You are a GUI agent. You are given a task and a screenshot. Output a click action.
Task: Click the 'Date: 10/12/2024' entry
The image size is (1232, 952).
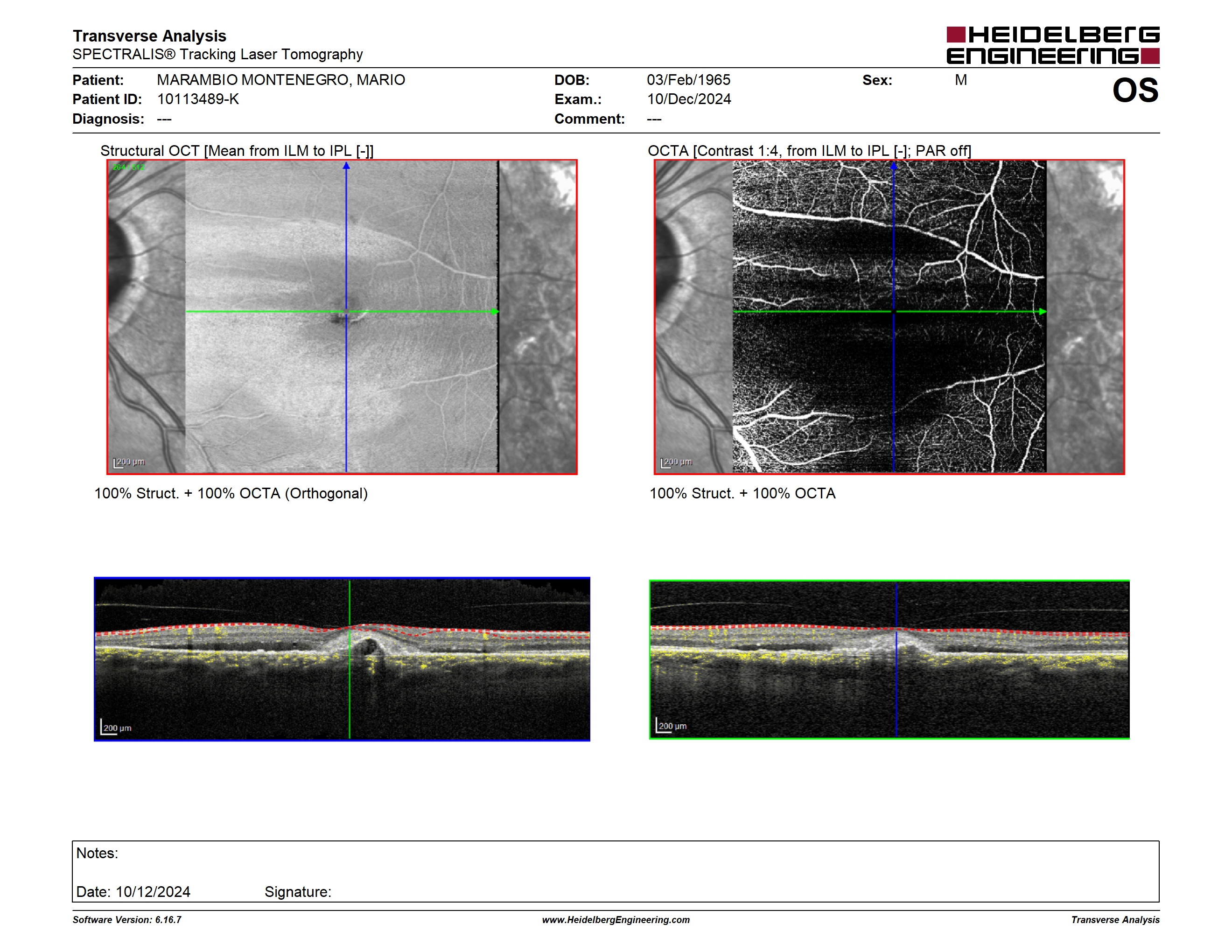[133, 892]
